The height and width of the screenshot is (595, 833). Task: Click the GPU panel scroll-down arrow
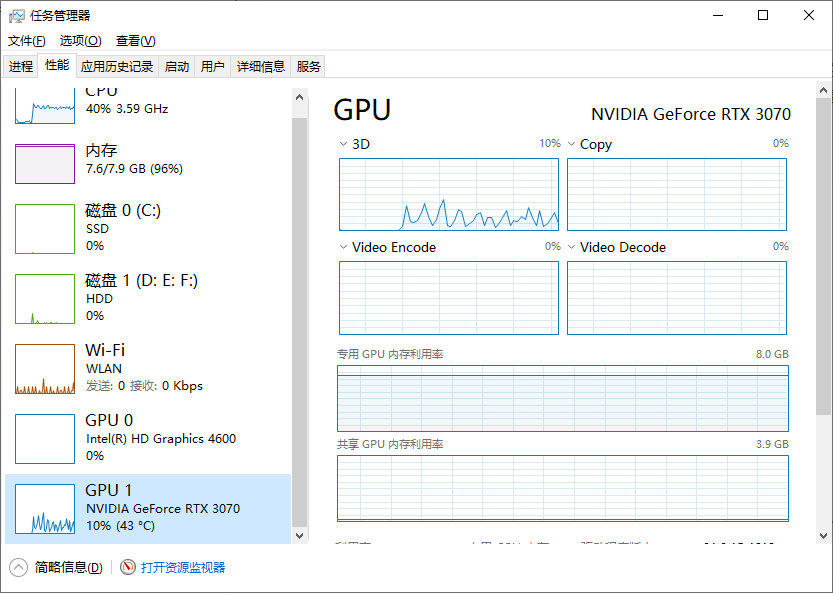[x=823, y=536]
